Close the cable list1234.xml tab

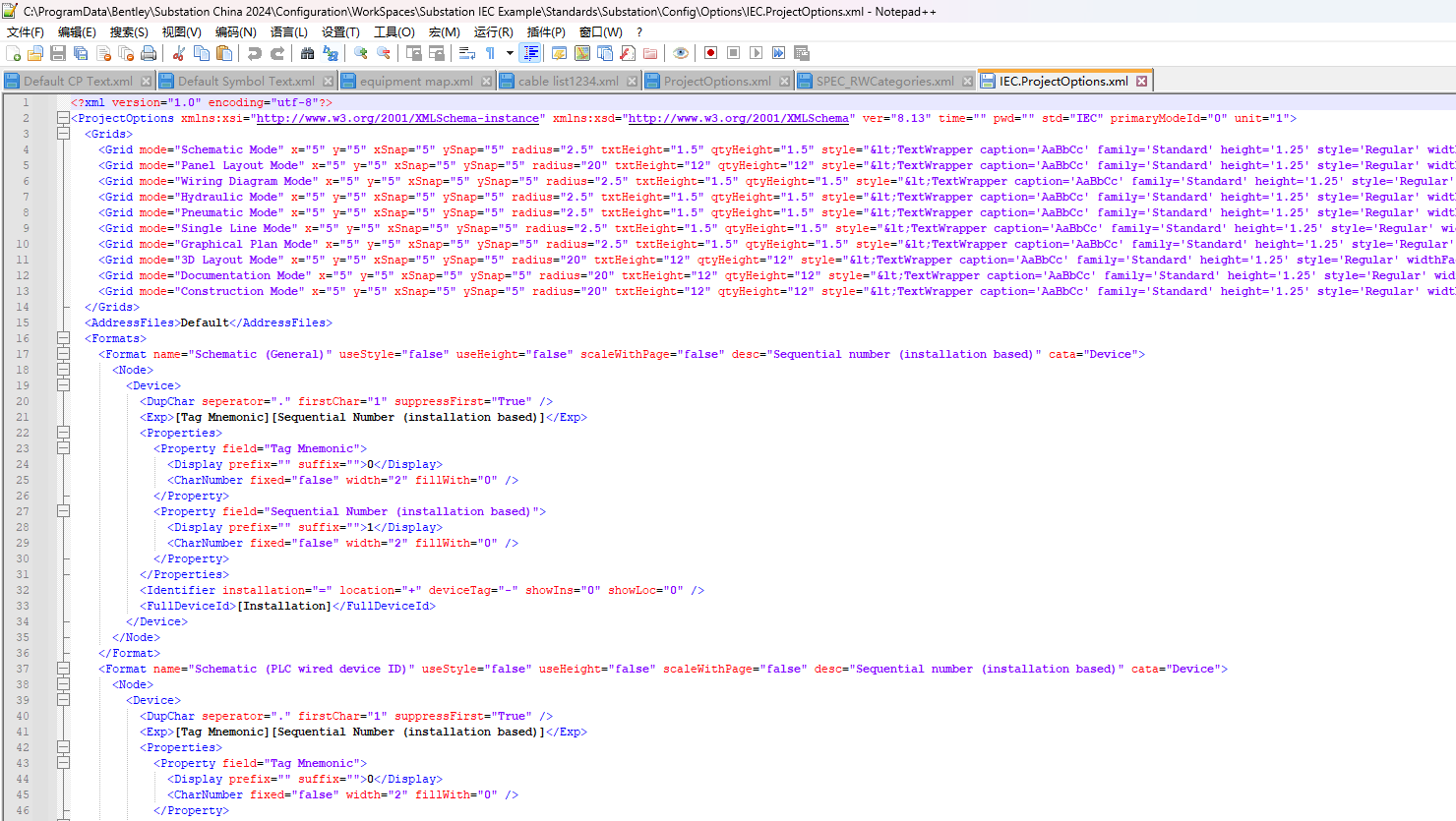tap(632, 82)
